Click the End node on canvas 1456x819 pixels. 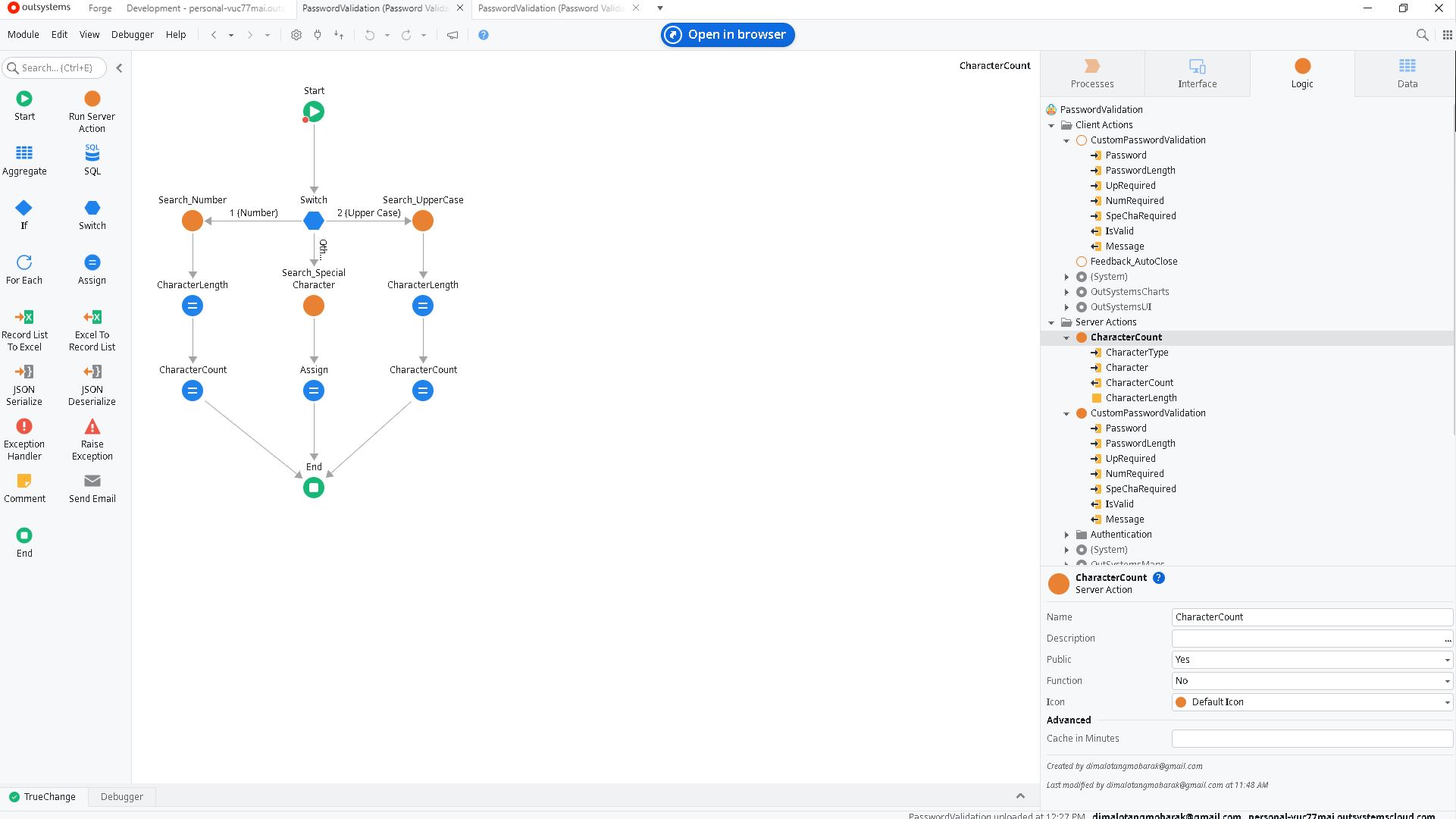click(x=314, y=488)
